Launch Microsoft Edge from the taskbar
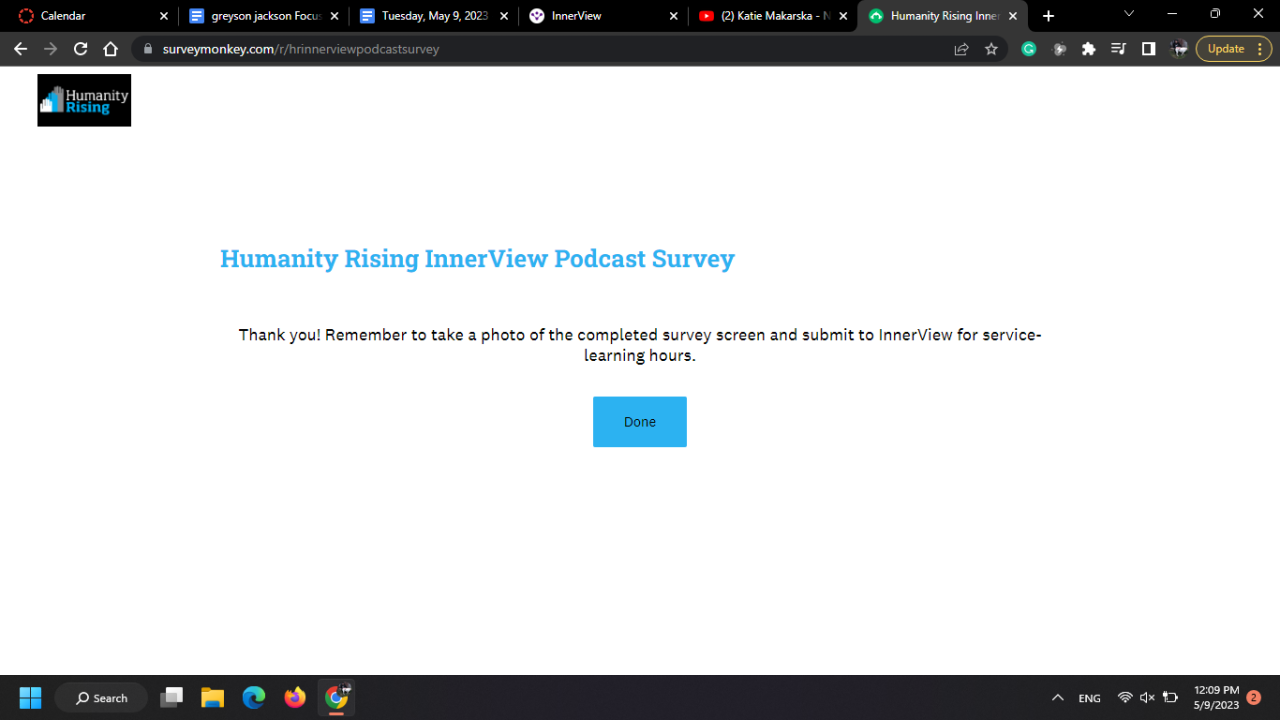Image resolution: width=1280 pixels, height=720 pixels. (x=254, y=697)
